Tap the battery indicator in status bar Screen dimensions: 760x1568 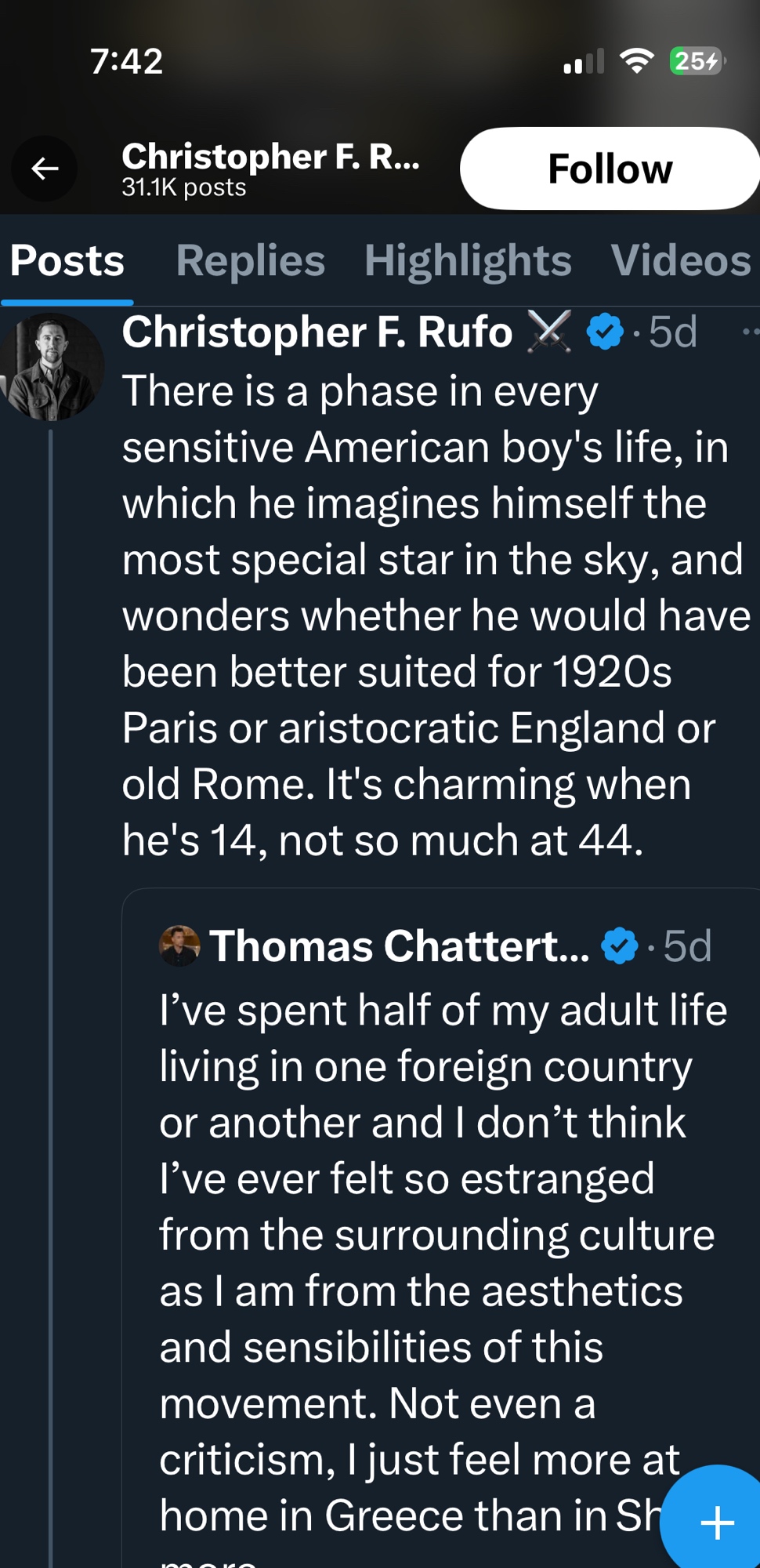(697, 61)
